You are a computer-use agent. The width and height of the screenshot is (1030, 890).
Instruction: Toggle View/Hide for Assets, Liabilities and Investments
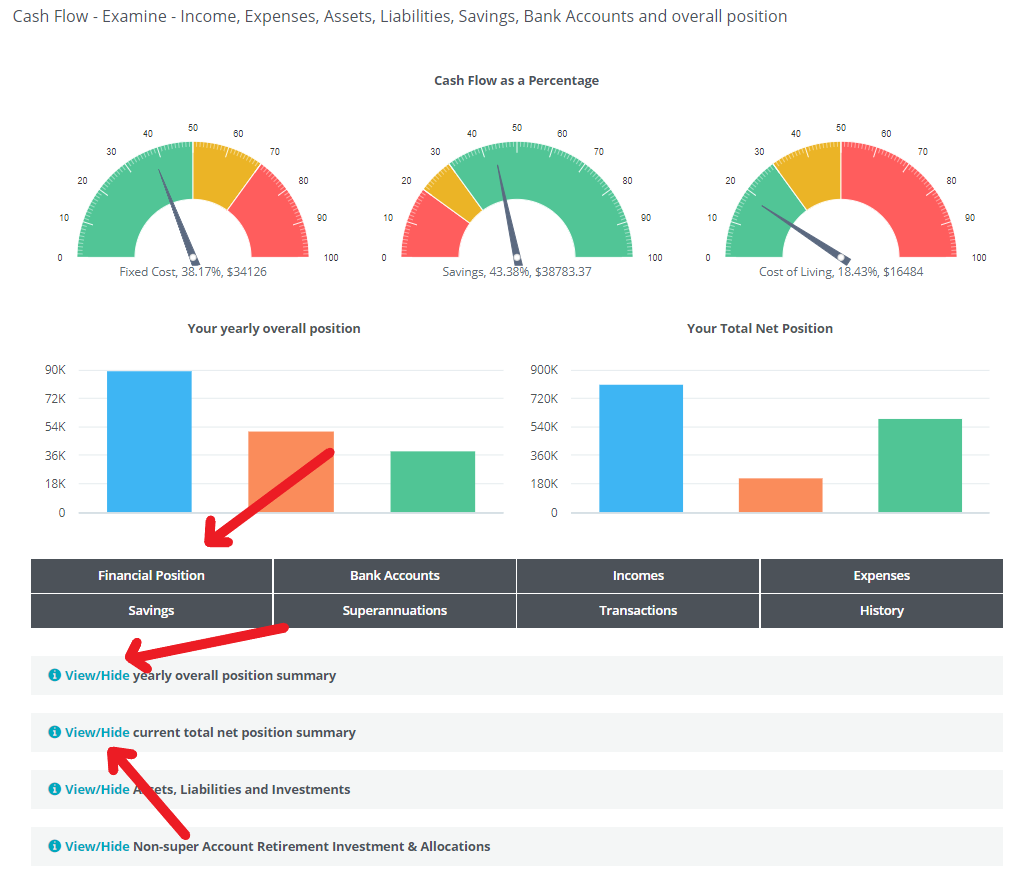pos(97,789)
